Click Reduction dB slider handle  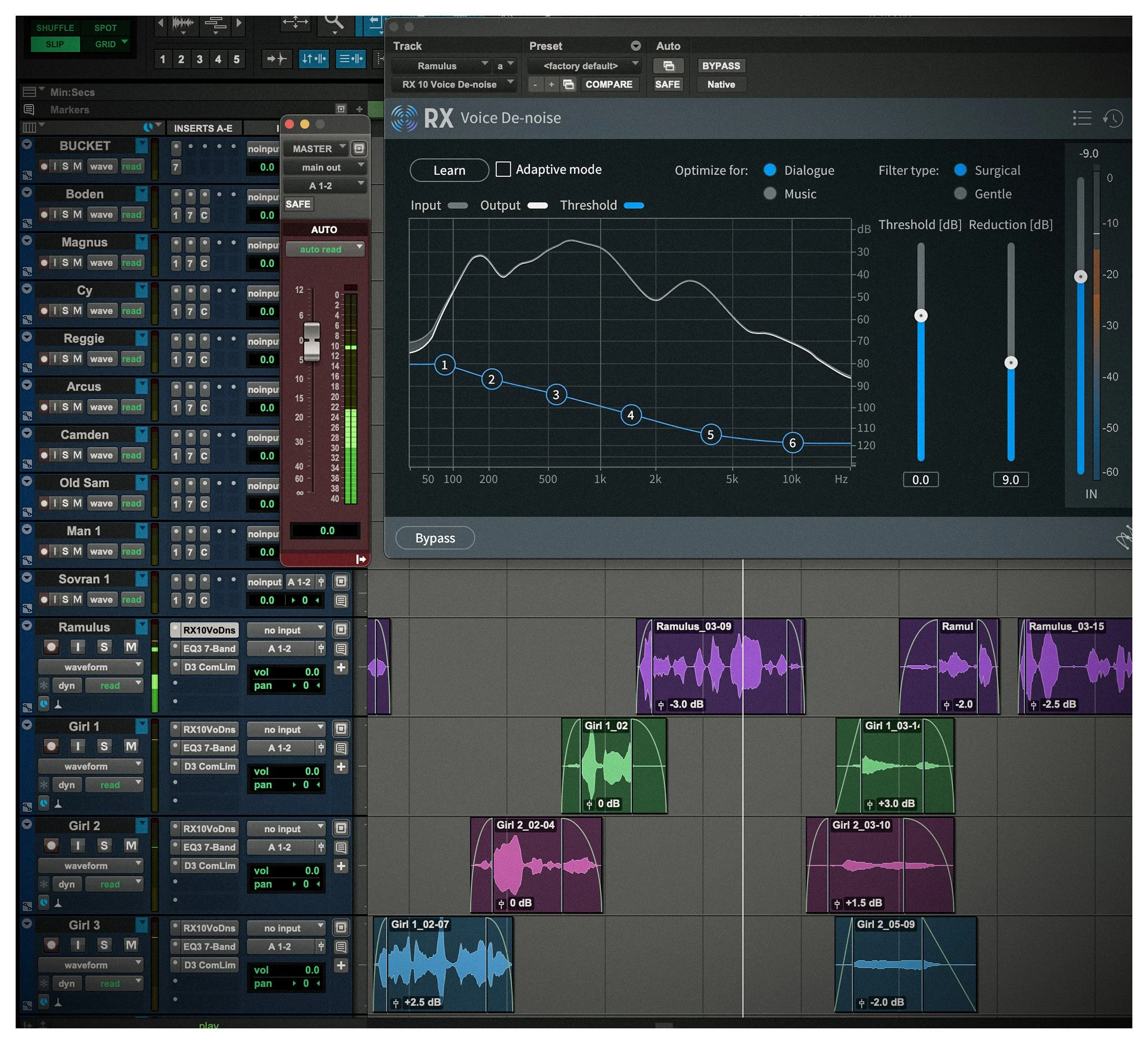point(1011,363)
